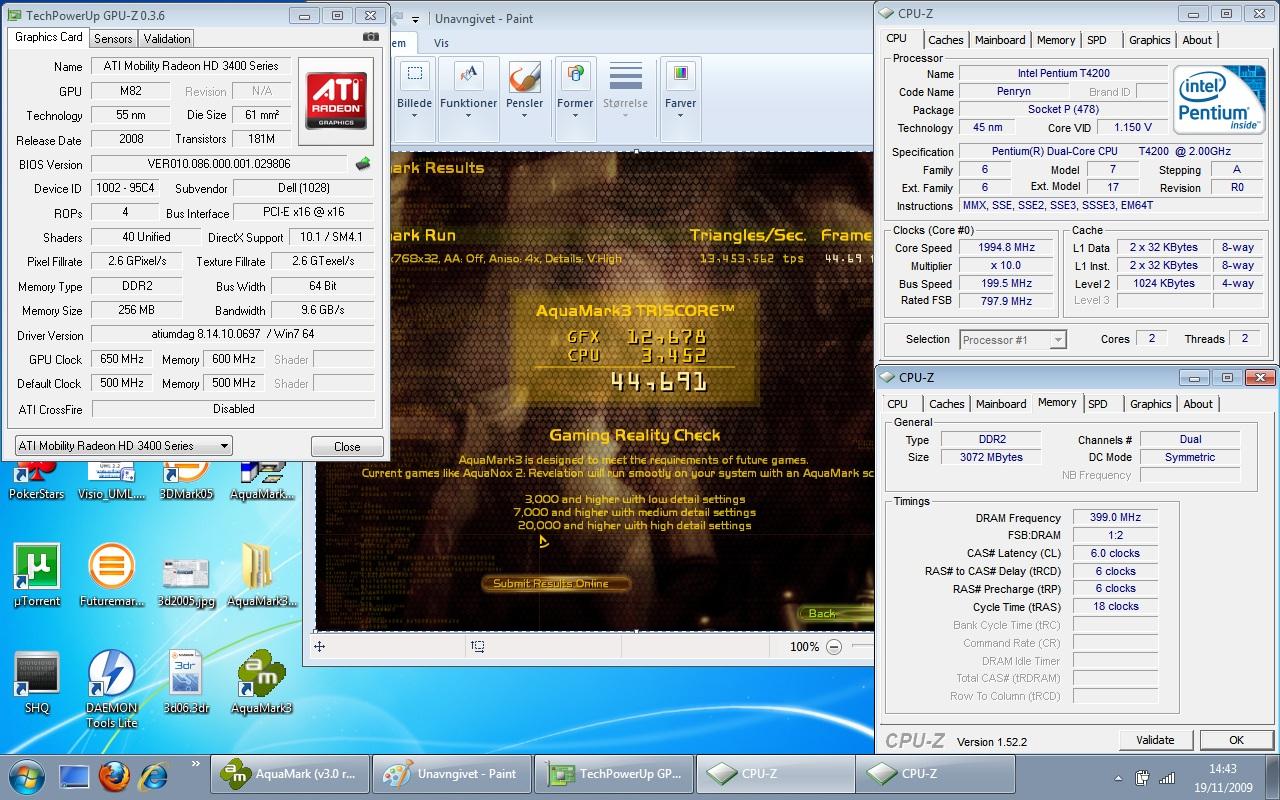Open the GPU selection dropdown in GPU-Z

coord(123,446)
